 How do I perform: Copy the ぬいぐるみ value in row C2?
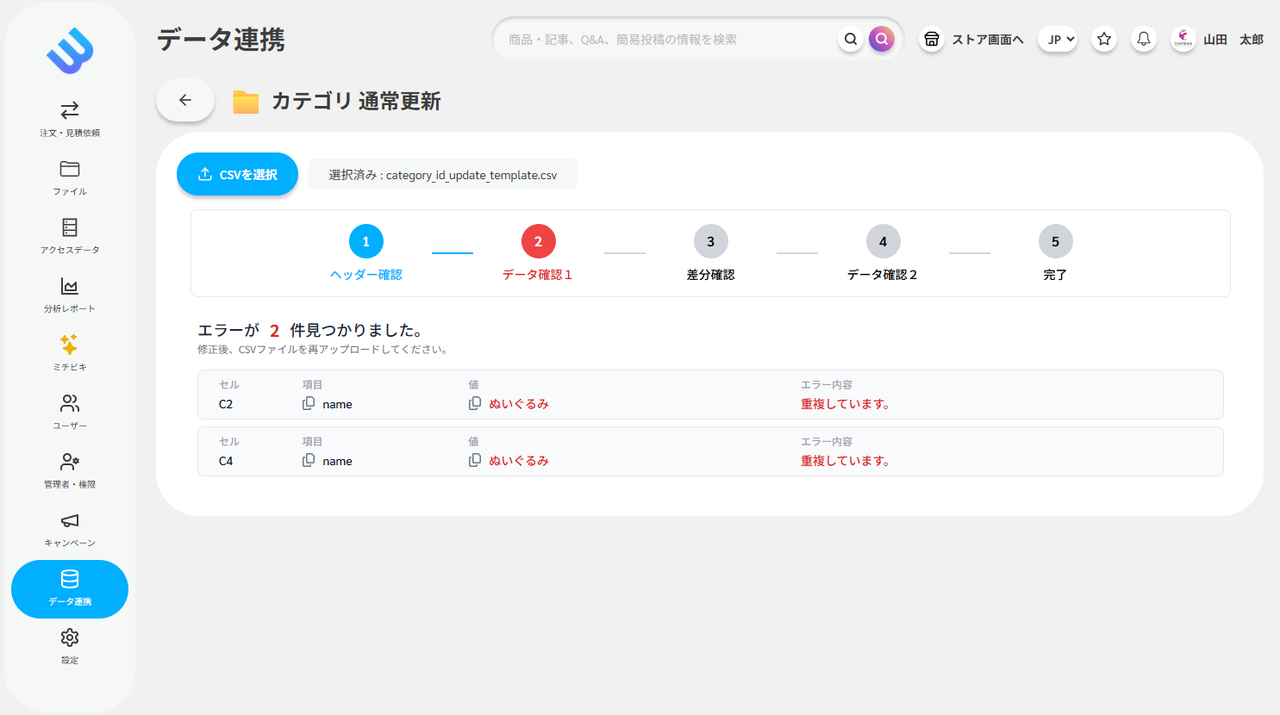(x=474, y=403)
